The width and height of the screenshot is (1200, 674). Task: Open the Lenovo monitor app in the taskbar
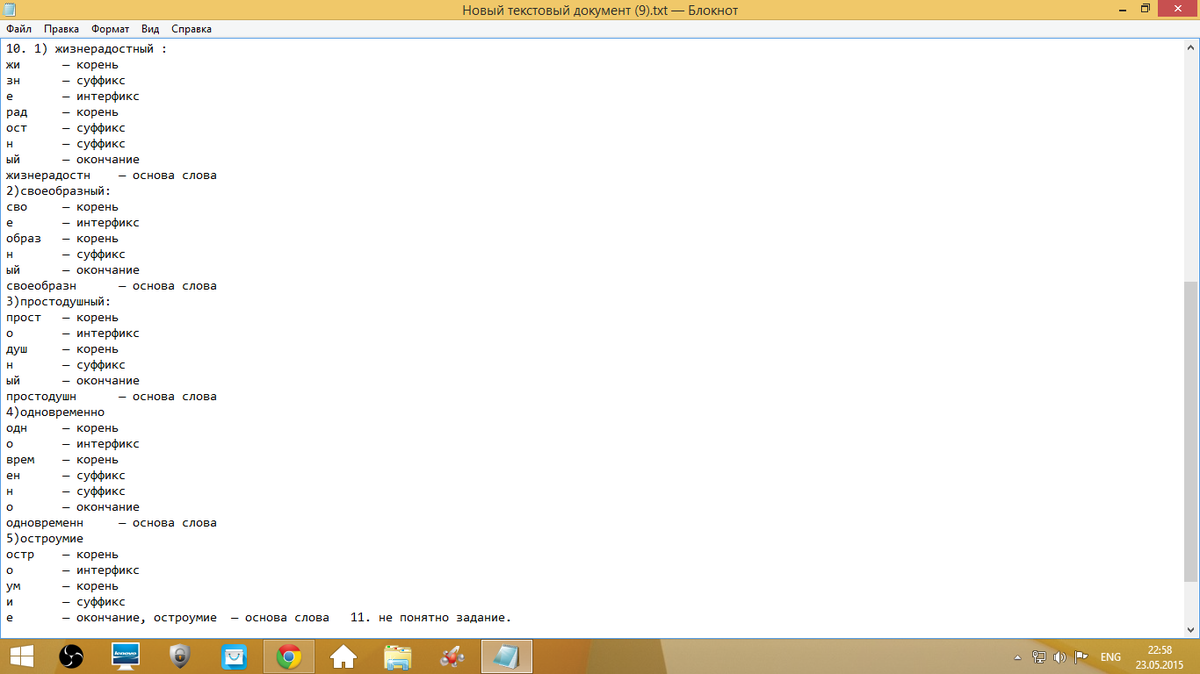coord(126,656)
